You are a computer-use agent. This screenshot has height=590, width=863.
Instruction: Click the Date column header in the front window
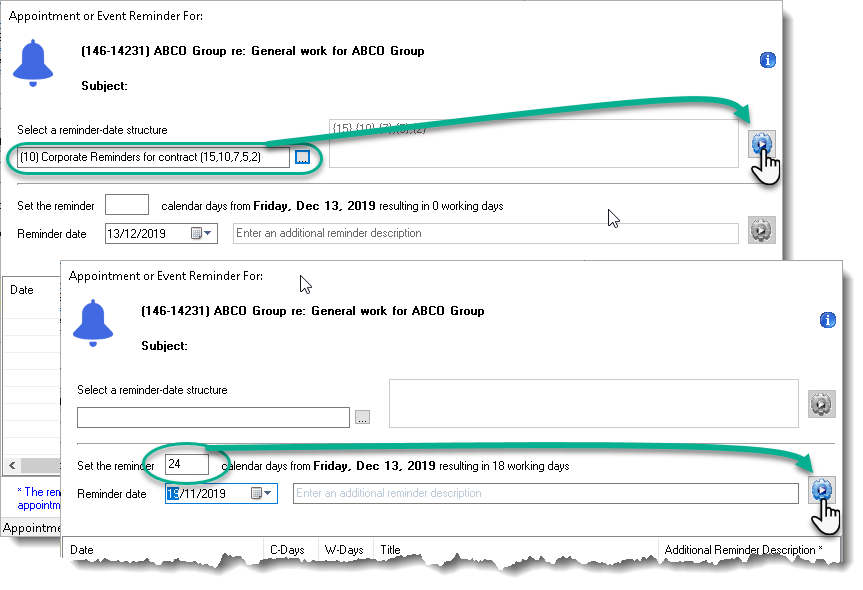click(163, 550)
